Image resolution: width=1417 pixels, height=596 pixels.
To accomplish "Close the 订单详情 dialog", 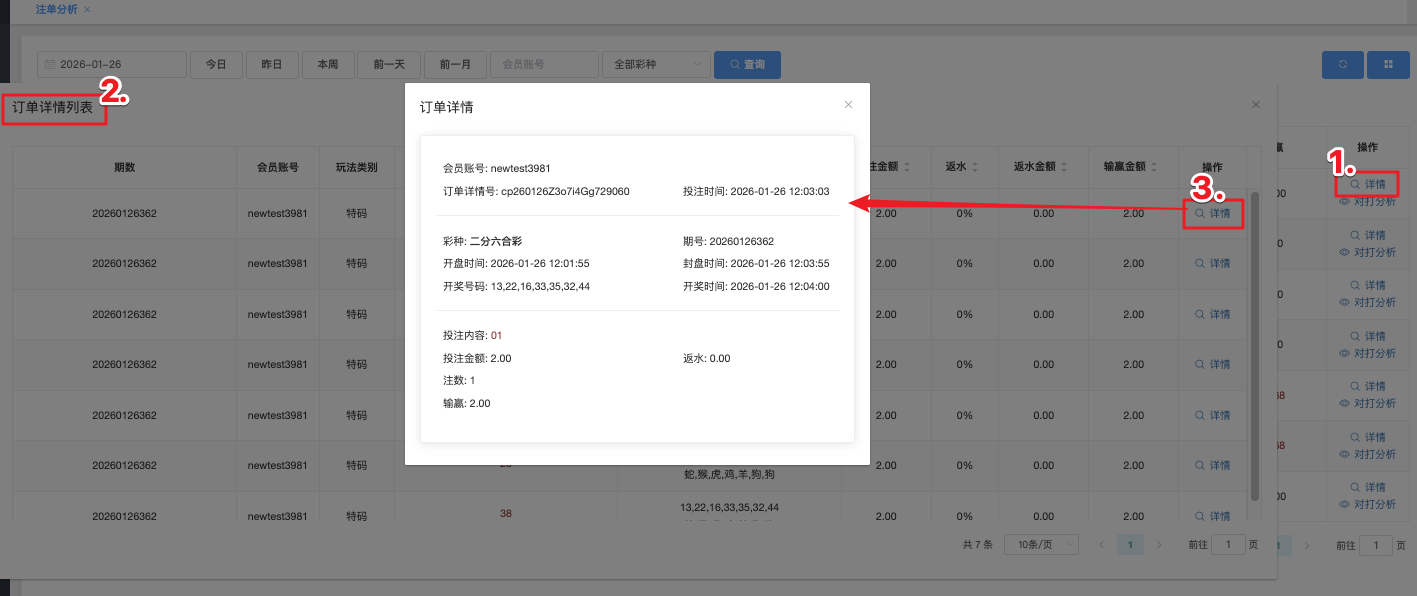I will pos(848,105).
